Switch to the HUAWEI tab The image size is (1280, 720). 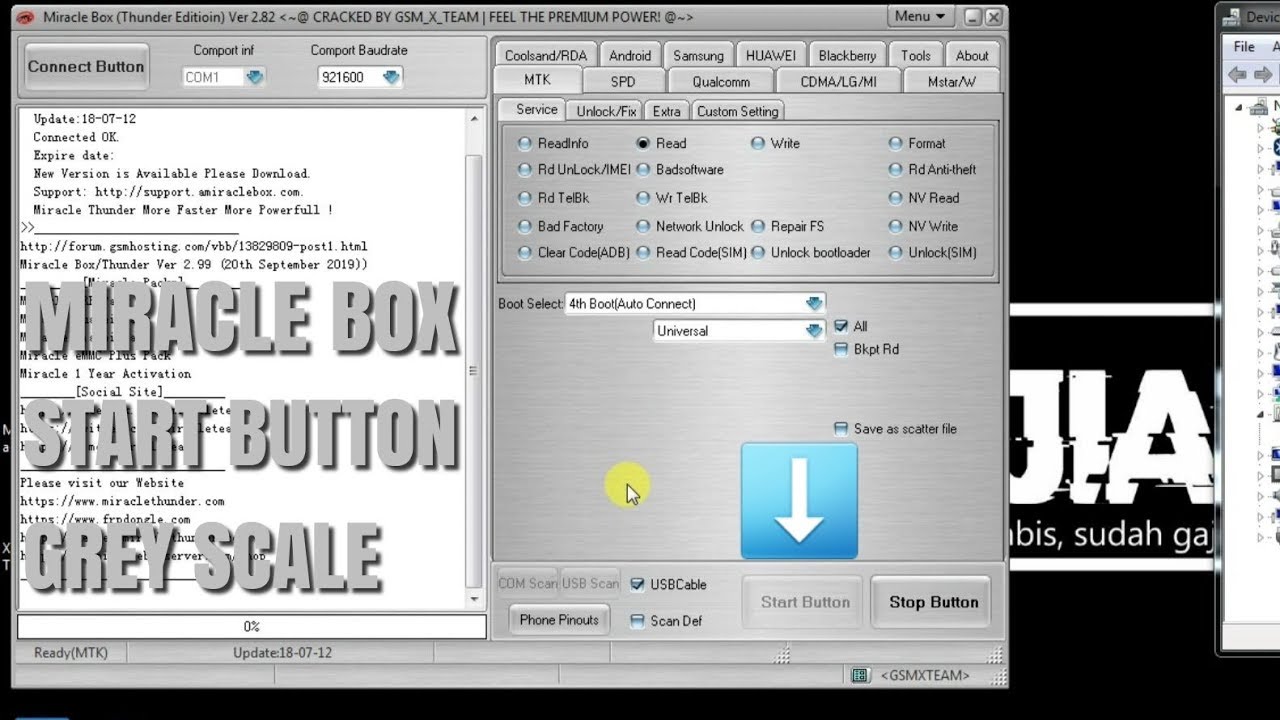pos(771,56)
